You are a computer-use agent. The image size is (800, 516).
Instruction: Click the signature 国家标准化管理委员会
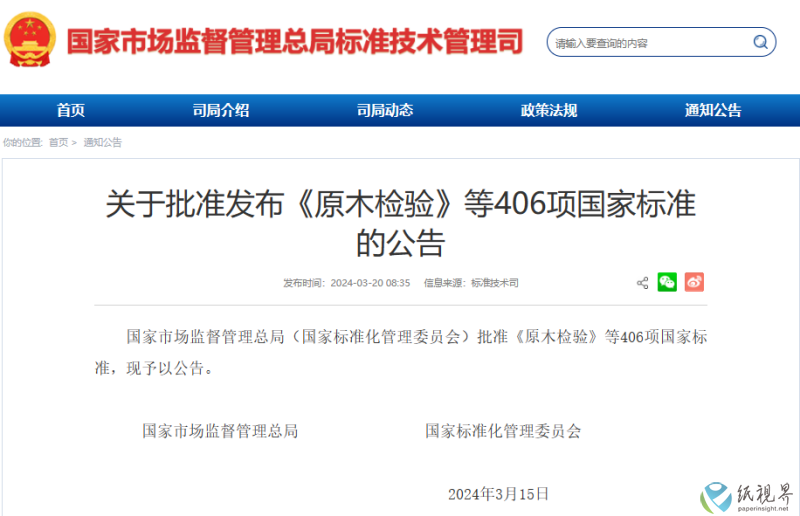point(503,431)
